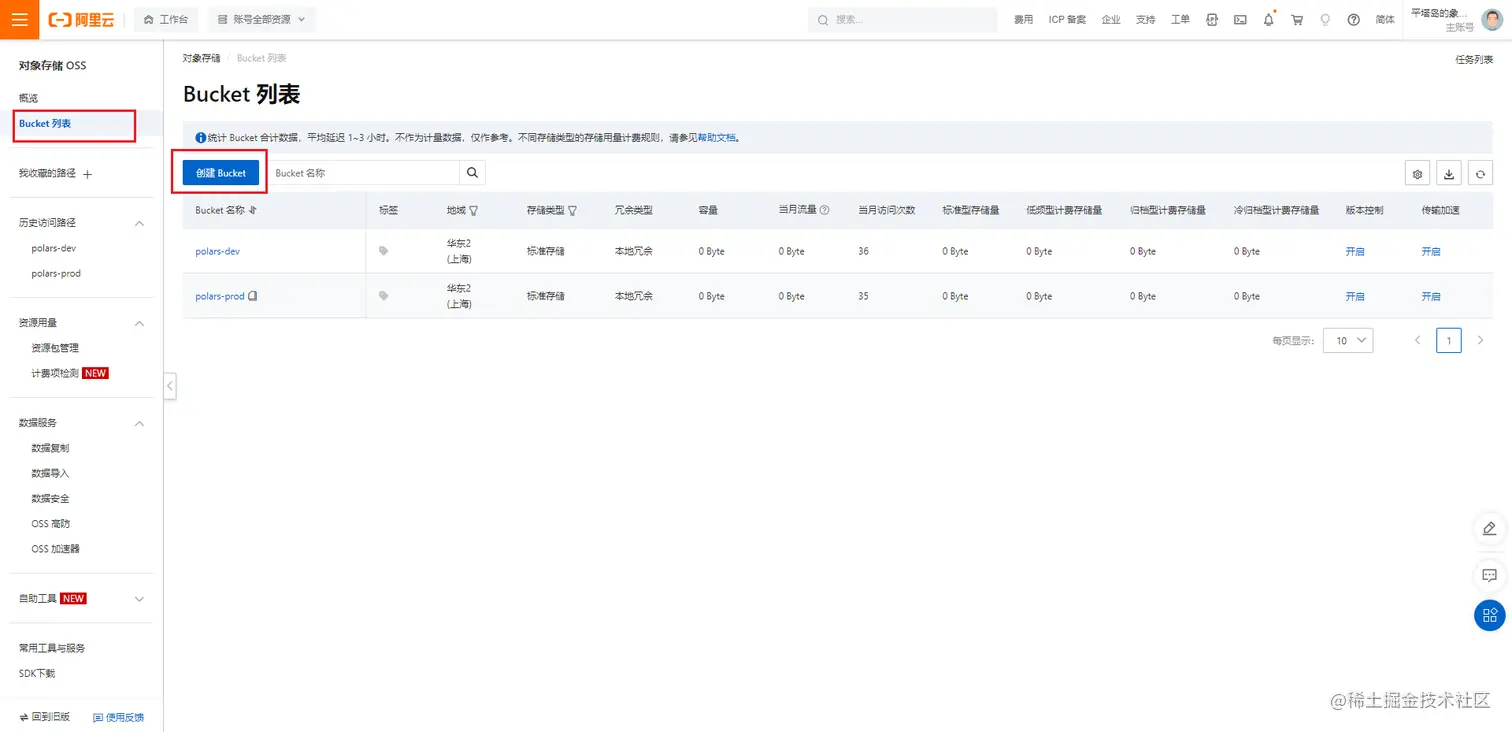Click the bucket search magnifier button
The width and height of the screenshot is (1512, 732).
coord(473,173)
